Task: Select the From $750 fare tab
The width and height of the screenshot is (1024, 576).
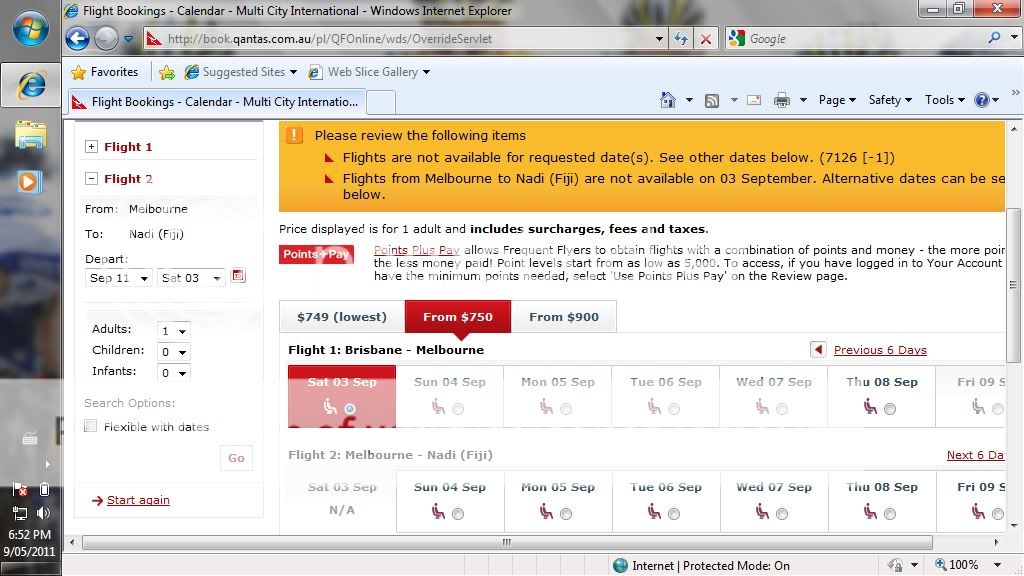Action: pos(458,317)
